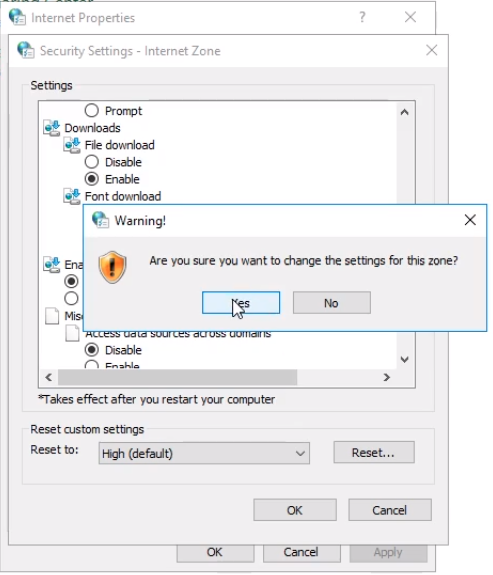Select Disable under File download
Viewport: 493px width, 575px height.
[92, 162]
